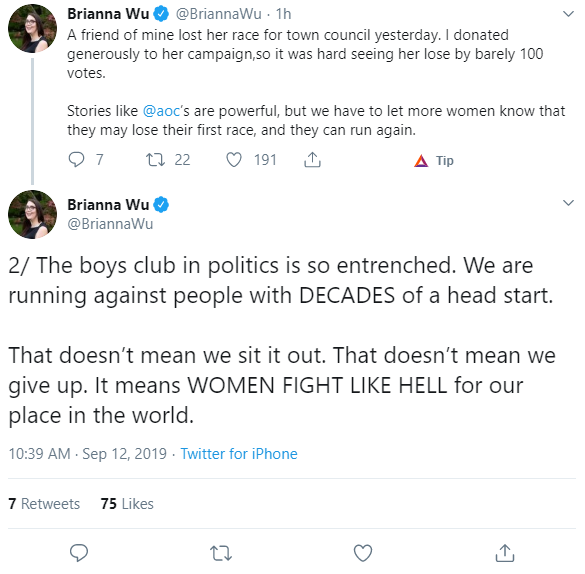Screen dimensions: 585x574
Task: Share the second tweet via bottom icon
Action: point(505,553)
